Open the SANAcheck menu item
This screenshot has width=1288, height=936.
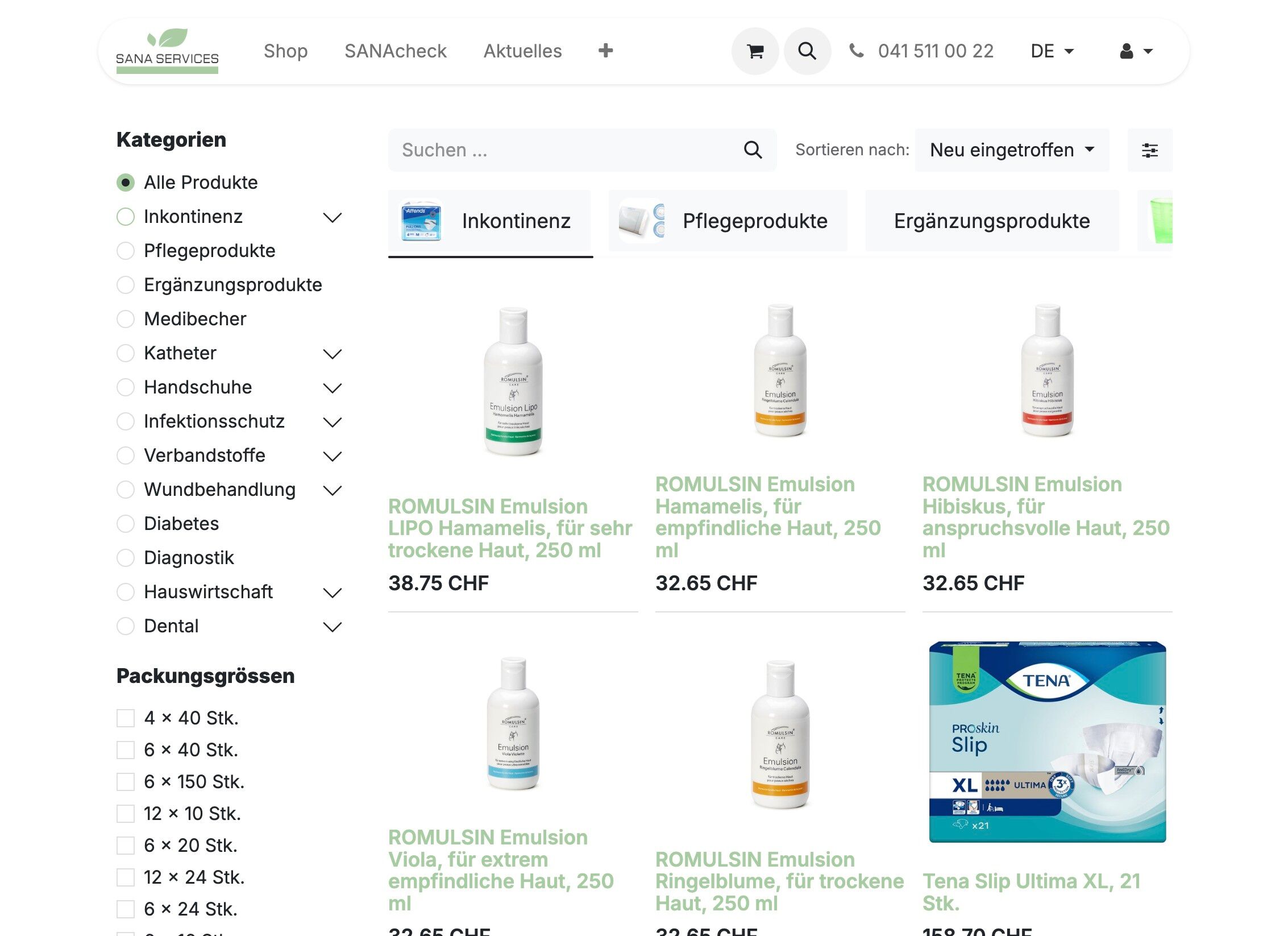click(396, 51)
